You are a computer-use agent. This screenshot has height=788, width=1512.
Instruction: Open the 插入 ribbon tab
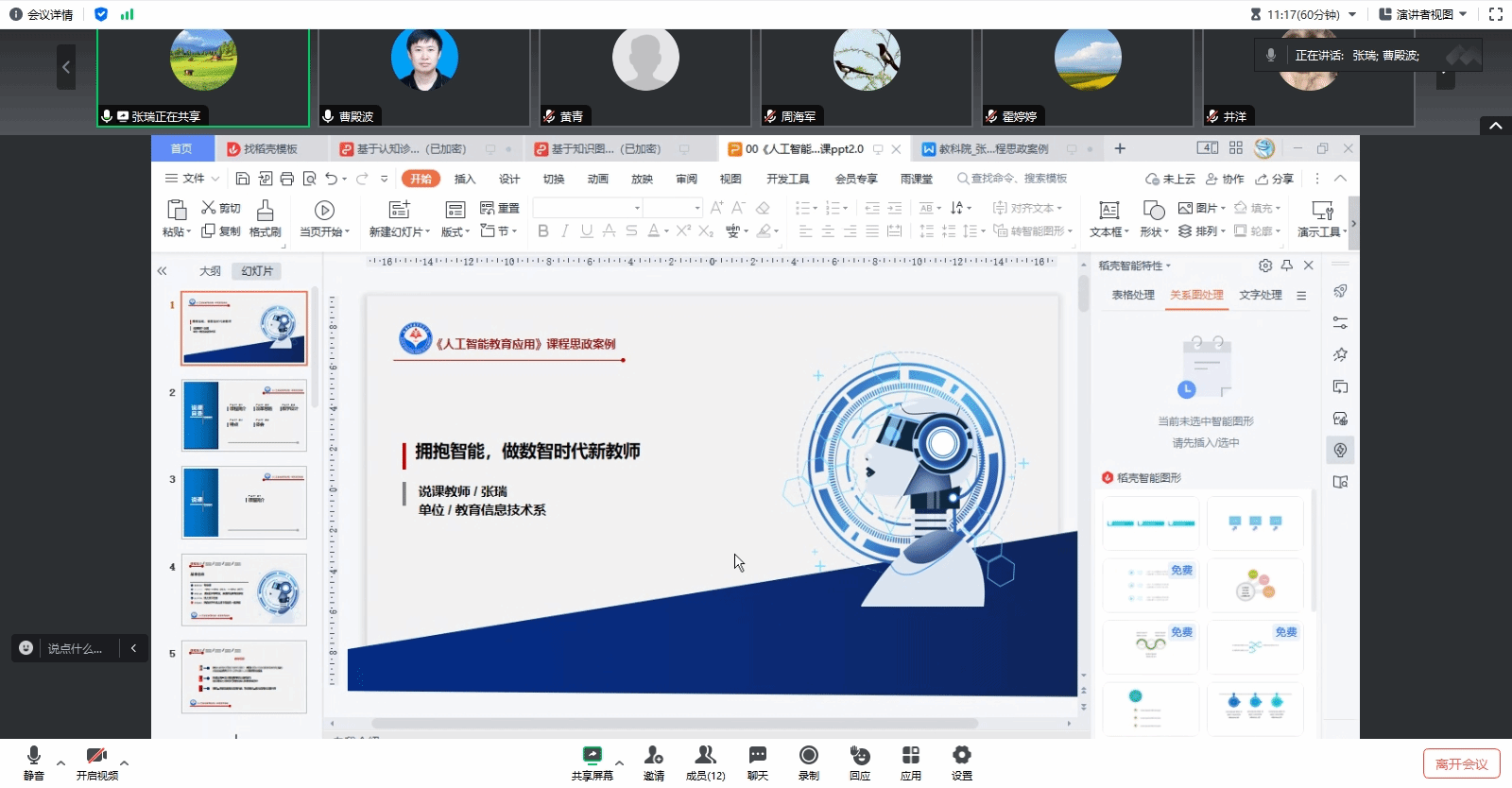coord(465,179)
